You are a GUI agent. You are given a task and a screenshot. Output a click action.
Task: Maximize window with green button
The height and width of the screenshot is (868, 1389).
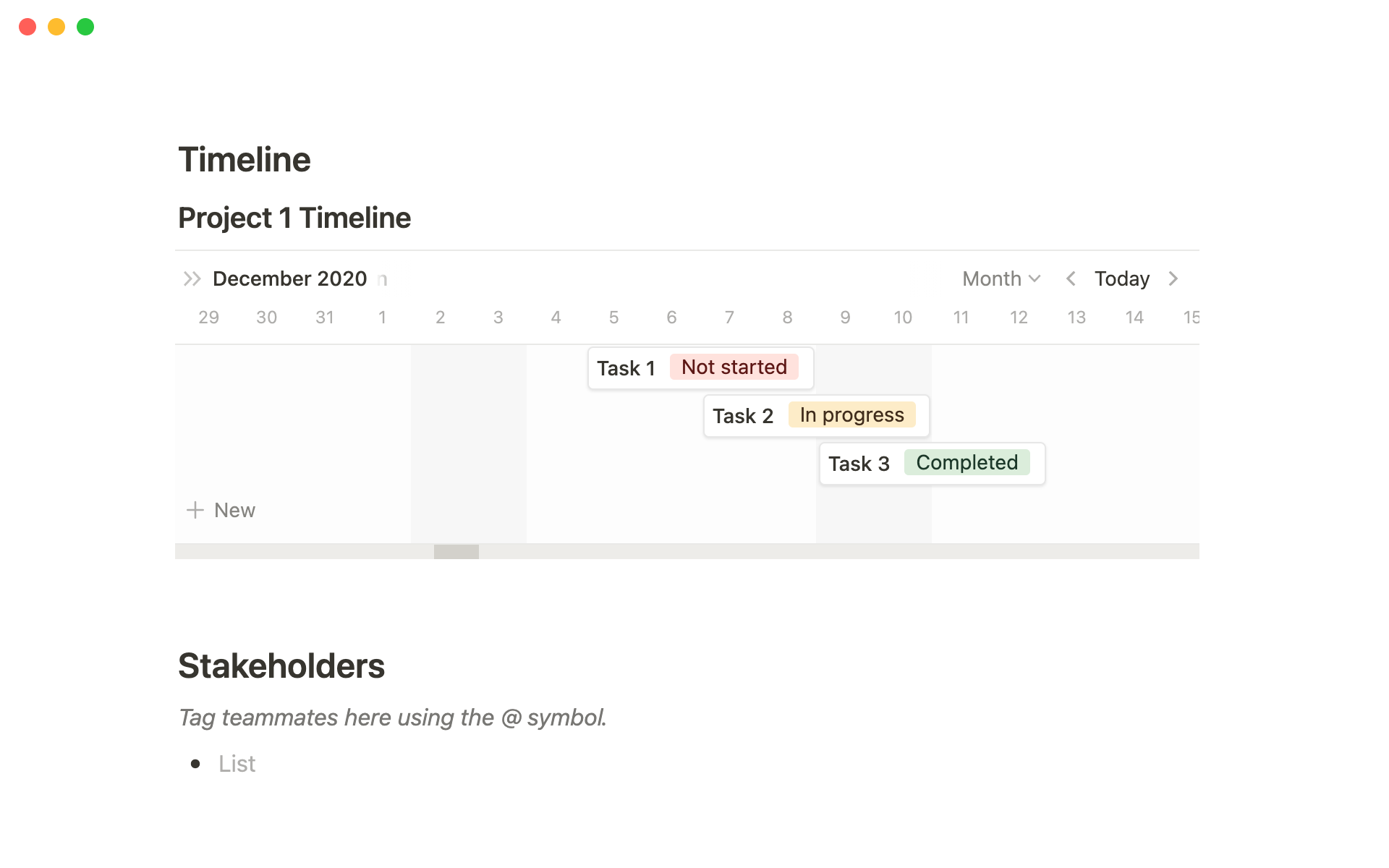(x=85, y=27)
